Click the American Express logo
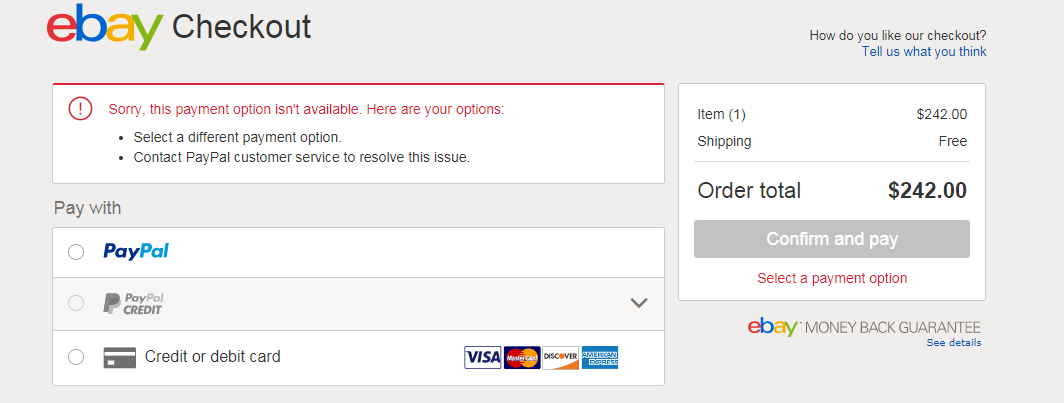The width and height of the screenshot is (1064, 403). (600, 357)
